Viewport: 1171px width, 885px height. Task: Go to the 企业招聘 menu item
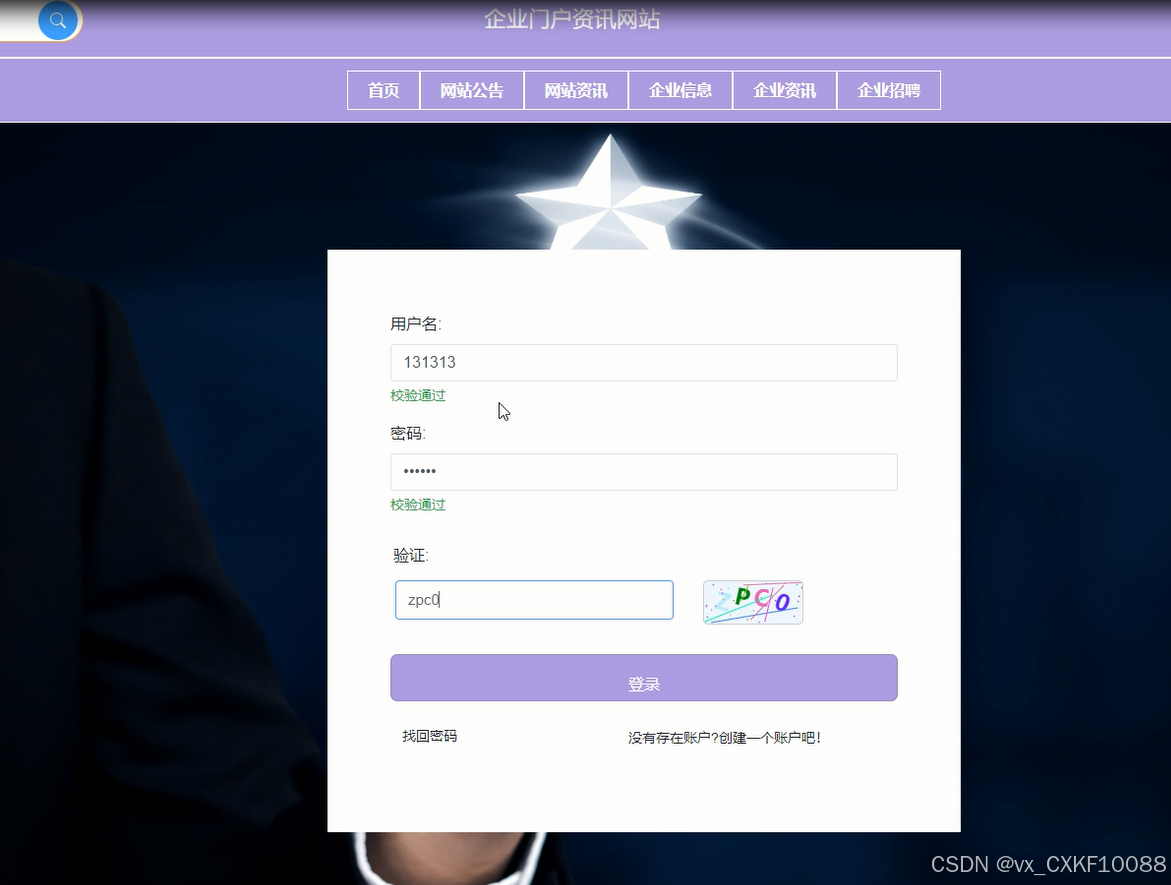[889, 90]
